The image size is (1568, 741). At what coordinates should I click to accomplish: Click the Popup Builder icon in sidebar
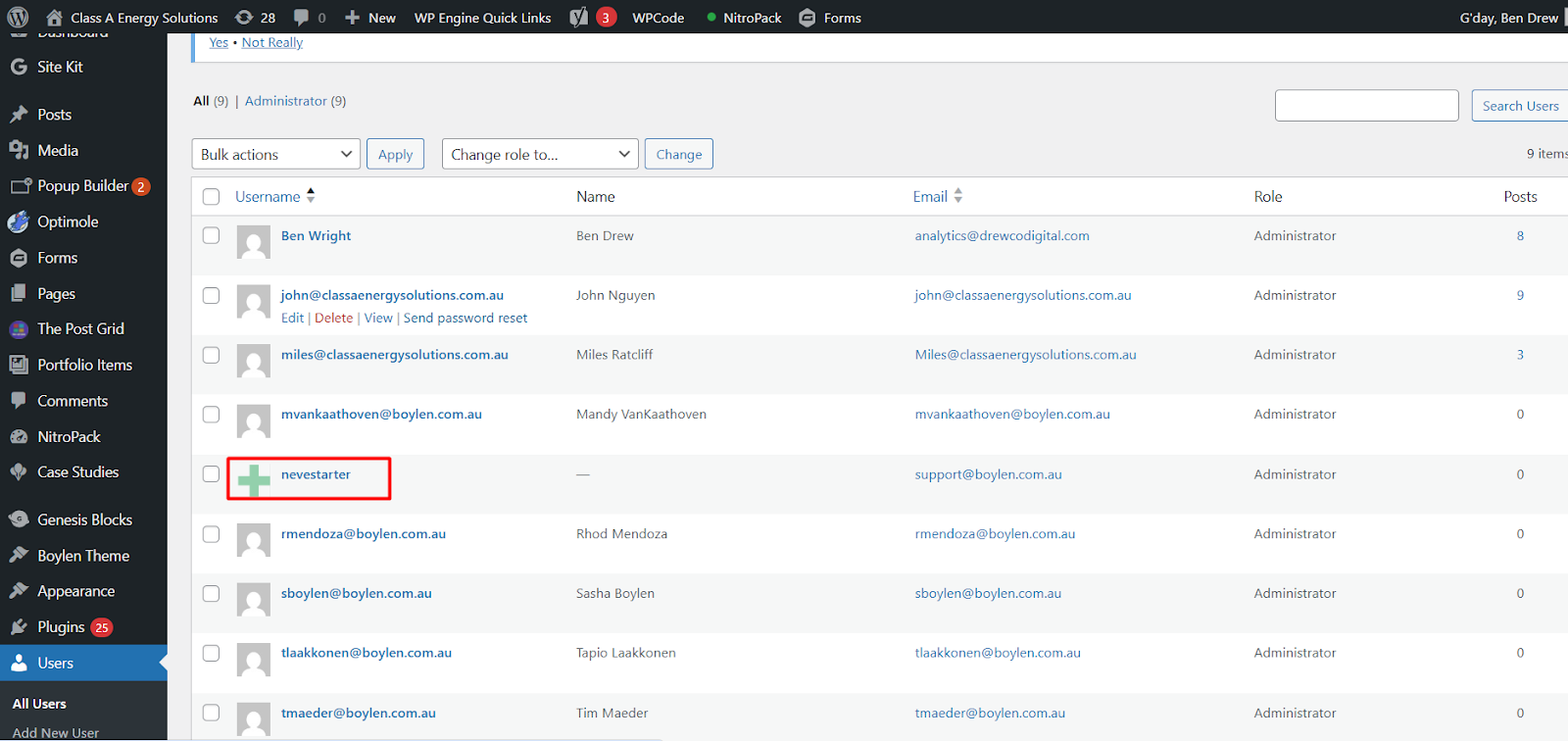pyautogui.click(x=21, y=185)
